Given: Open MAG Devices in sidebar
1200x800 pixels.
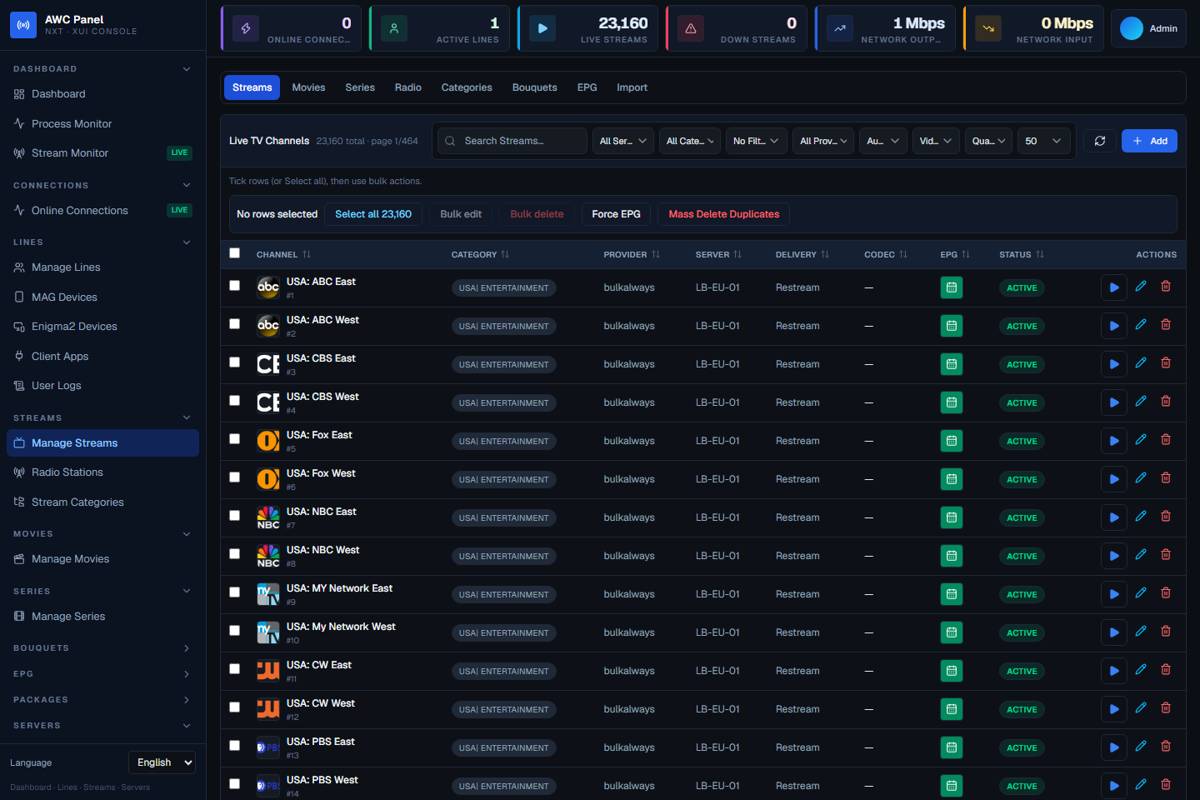Looking at the screenshot, I should click(x=103, y=297).
